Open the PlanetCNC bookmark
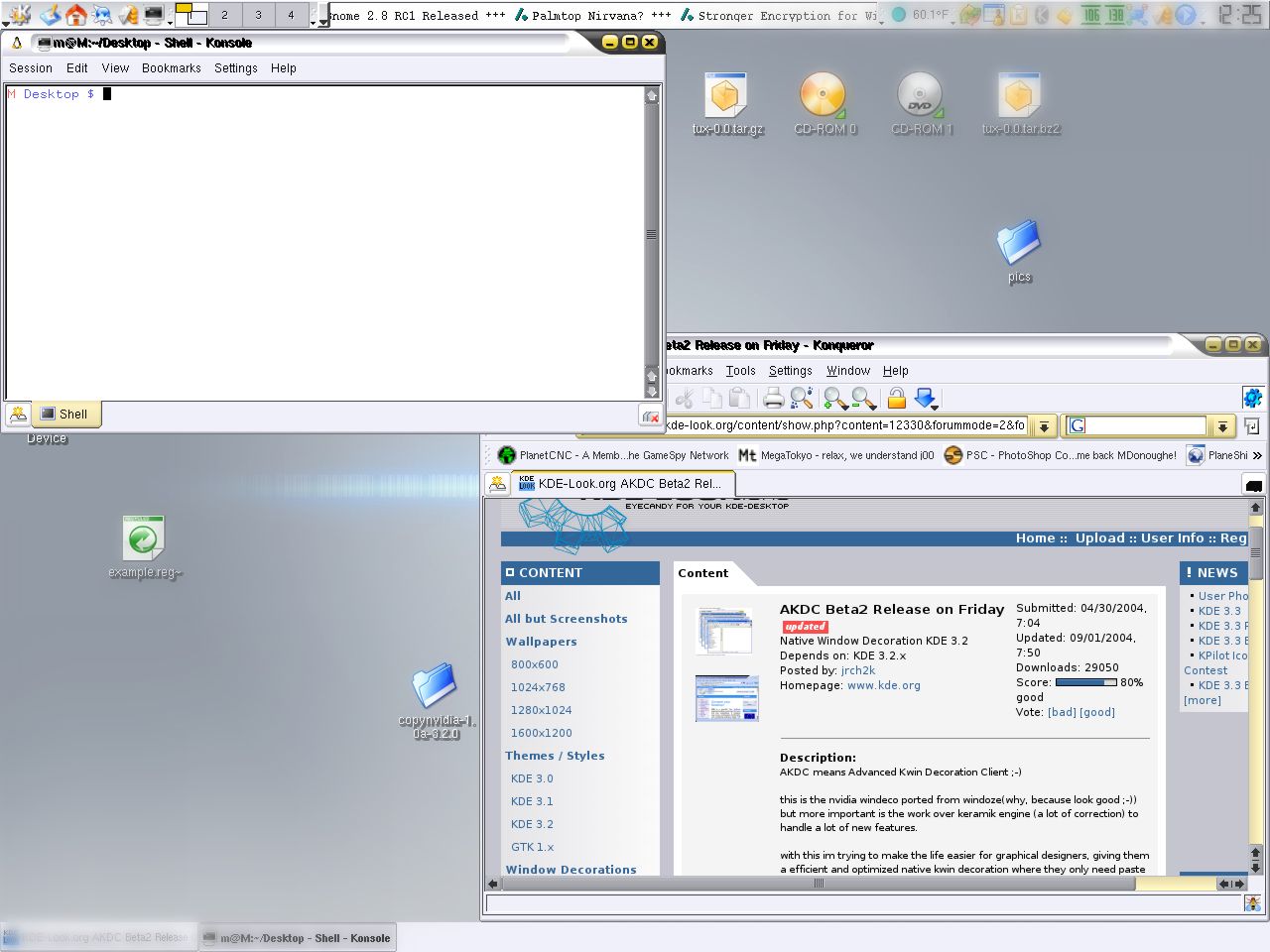Image resolution: width=1270 pixels, height=952 pixels. click(x=614, y=455)
